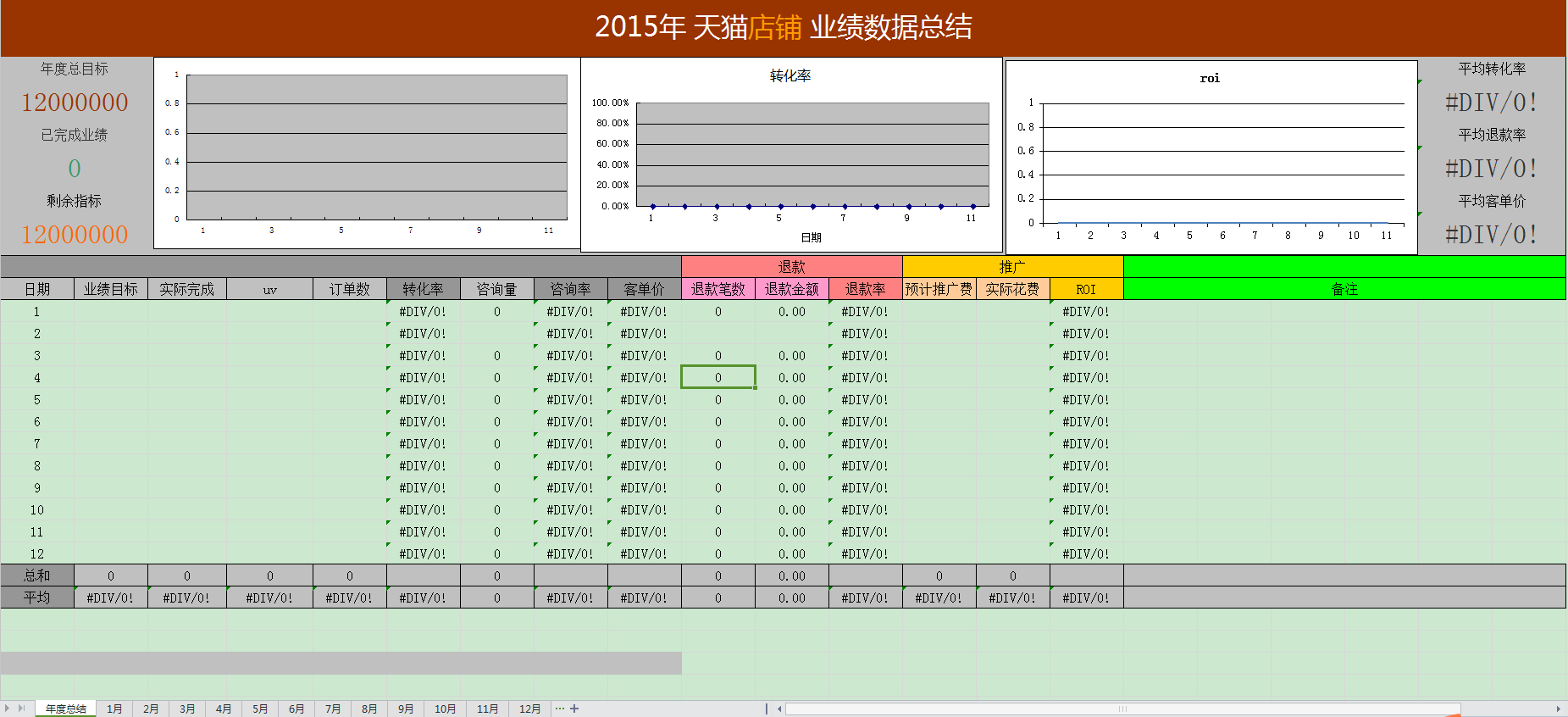
Task: Select 业绩目标 average #DIV/0! cell
Action: point(111,597)
